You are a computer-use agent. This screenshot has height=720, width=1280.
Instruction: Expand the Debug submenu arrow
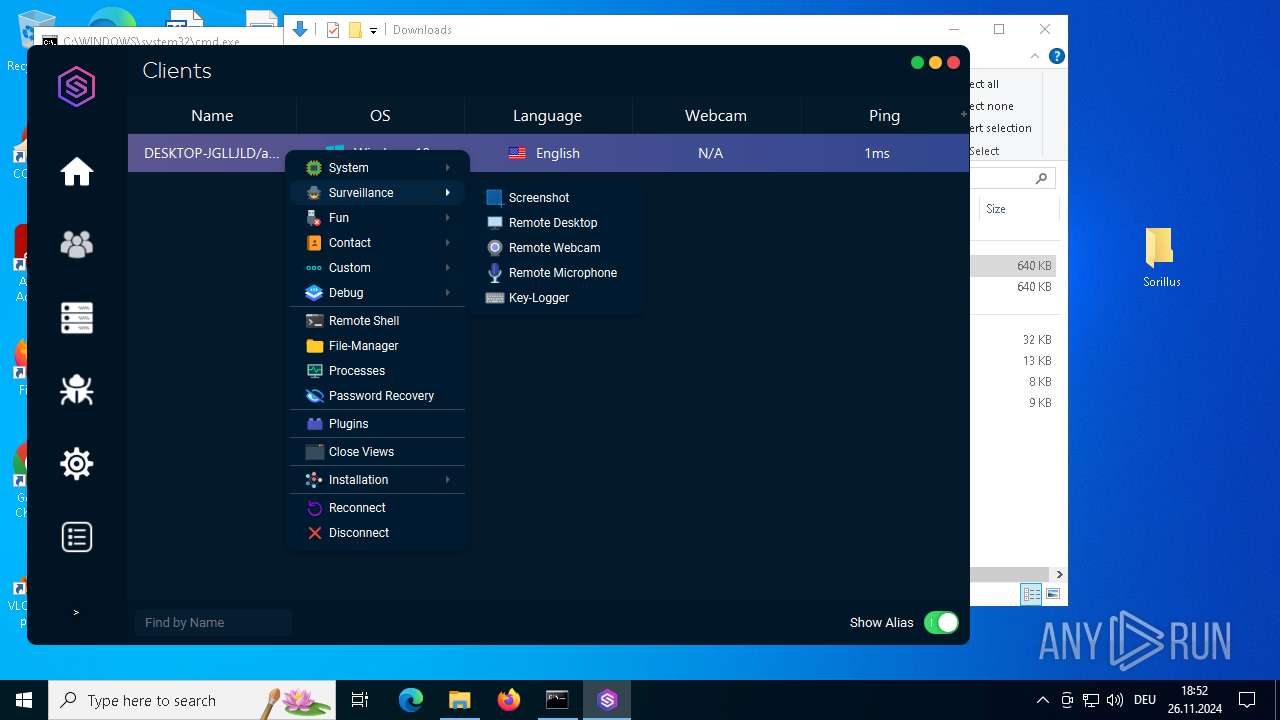(448, 293)
